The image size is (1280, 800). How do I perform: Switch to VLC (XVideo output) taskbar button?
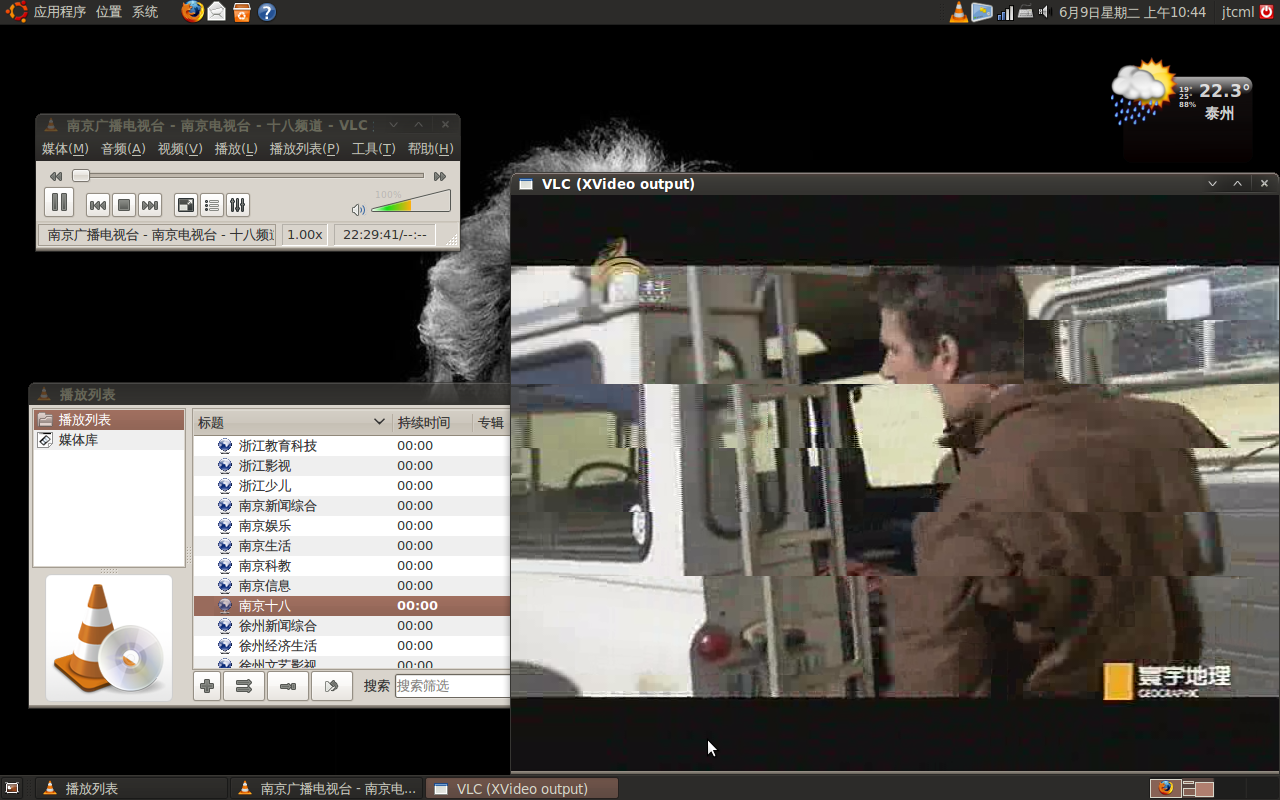(522, 789)
